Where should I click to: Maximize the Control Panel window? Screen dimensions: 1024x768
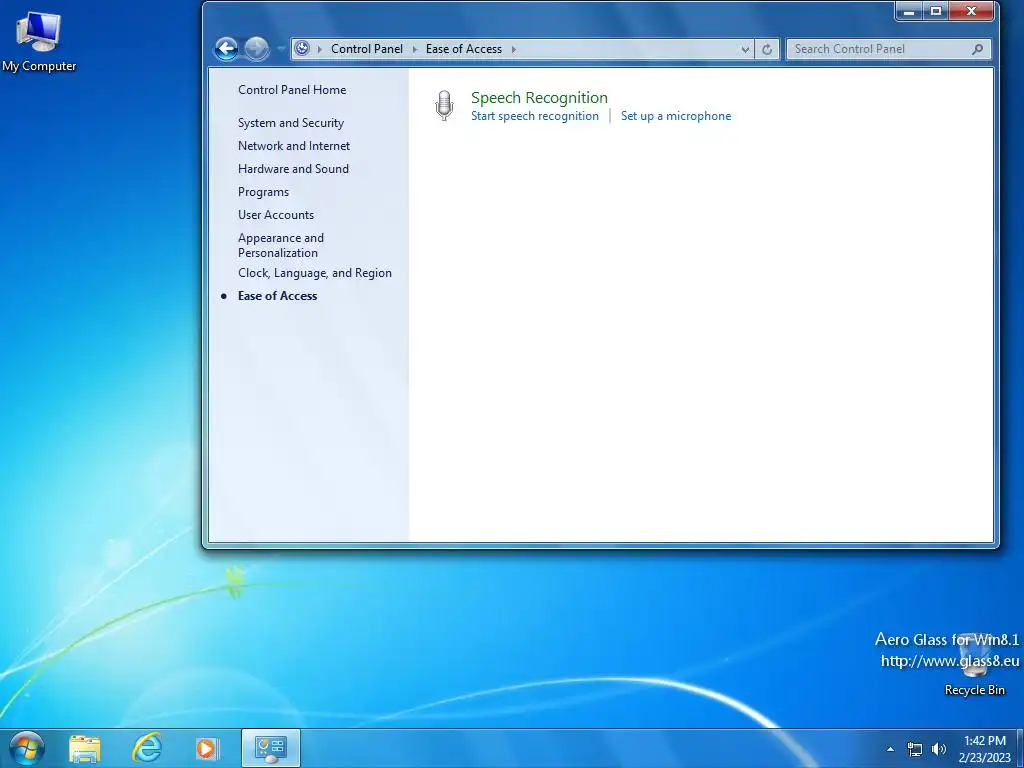936,11
